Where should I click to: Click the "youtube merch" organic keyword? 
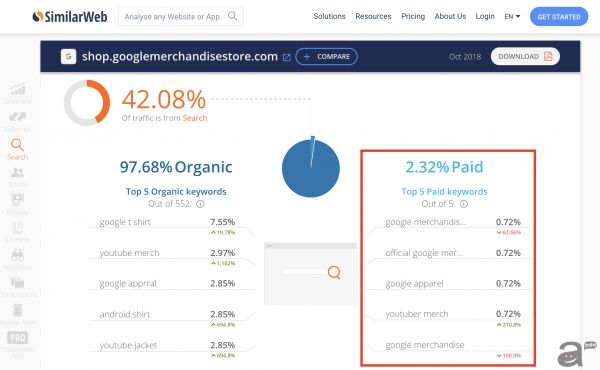[x=129, y=253]
